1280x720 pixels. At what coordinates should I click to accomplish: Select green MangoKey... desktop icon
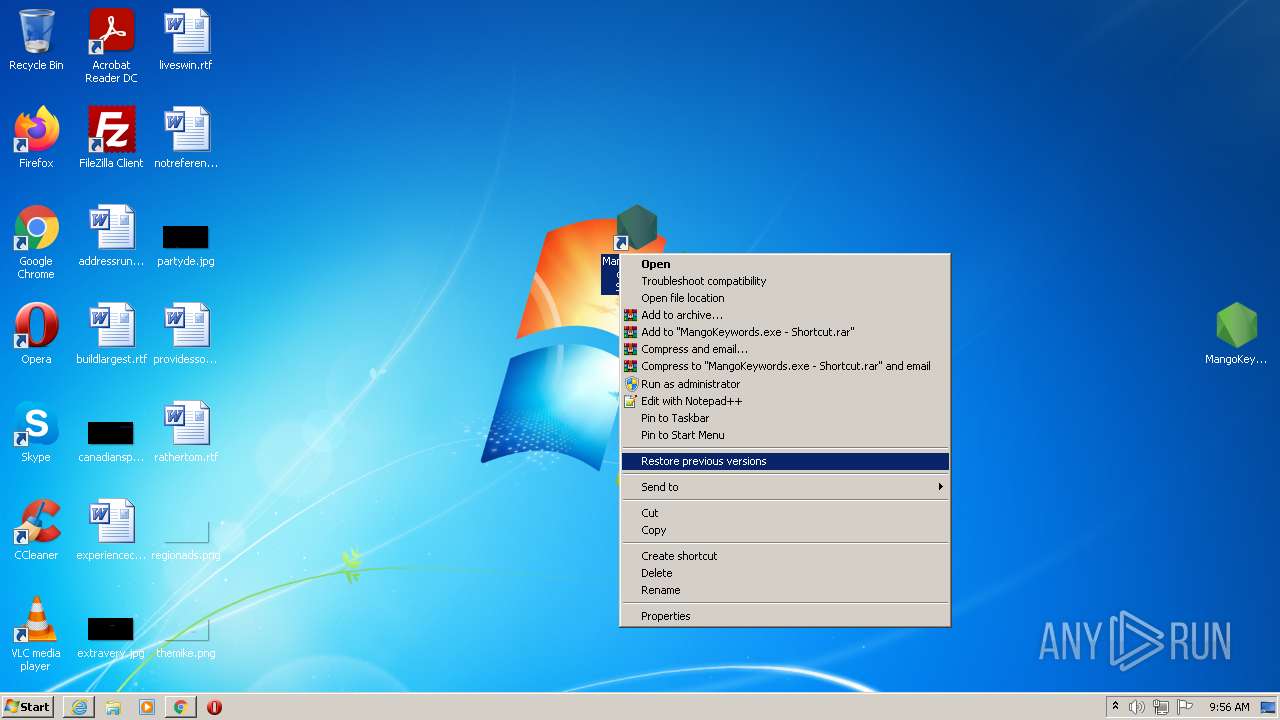1236,334
